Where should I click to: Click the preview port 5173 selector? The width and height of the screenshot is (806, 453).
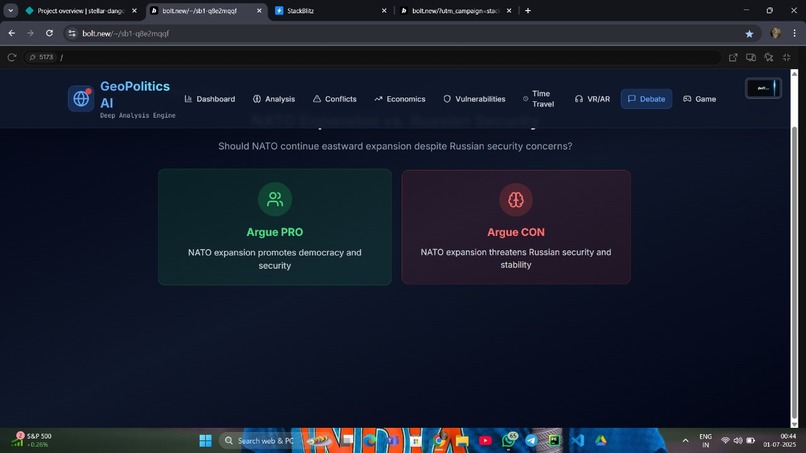(41, 57)
